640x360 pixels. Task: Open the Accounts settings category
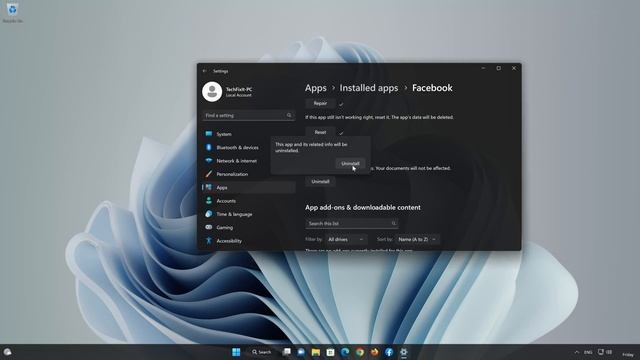[x=249, y=201]
